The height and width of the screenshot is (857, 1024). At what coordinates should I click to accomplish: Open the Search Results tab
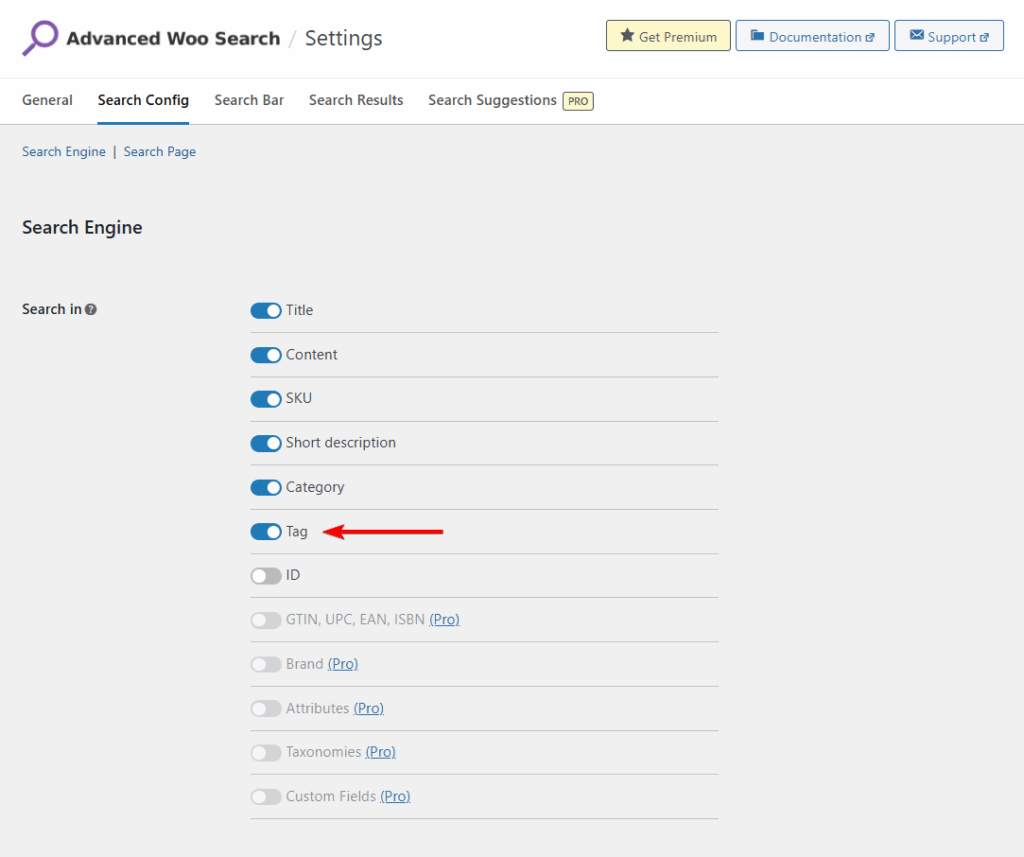(356, 100)
